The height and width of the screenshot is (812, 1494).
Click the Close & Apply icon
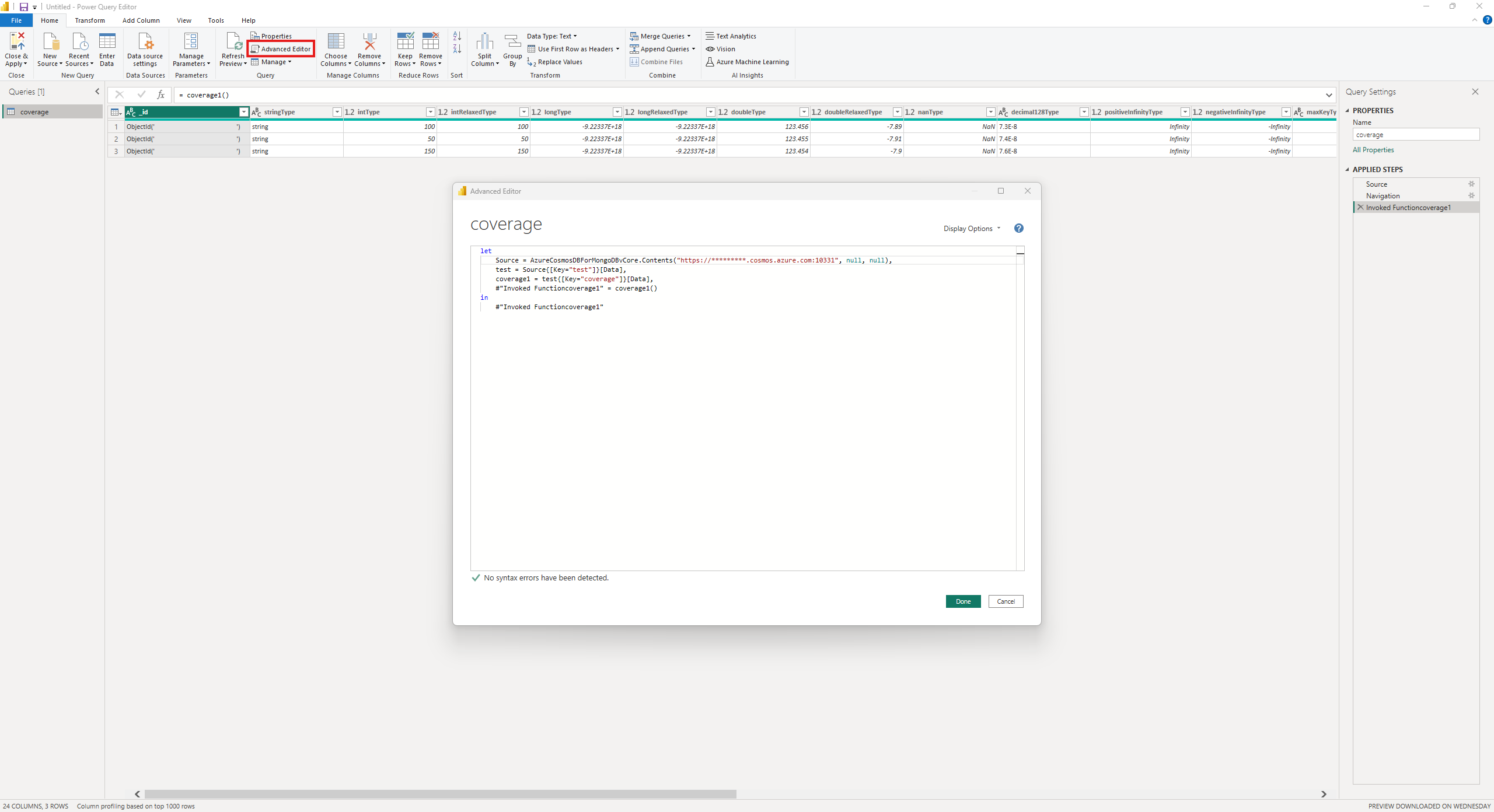(x=17, y=41)
